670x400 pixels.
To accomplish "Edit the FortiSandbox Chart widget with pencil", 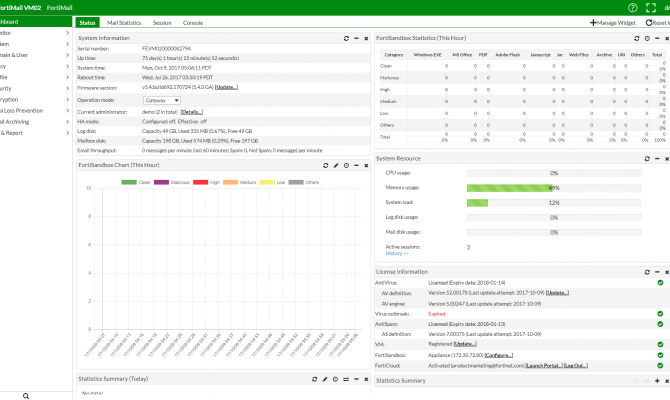I will point(336,165).
